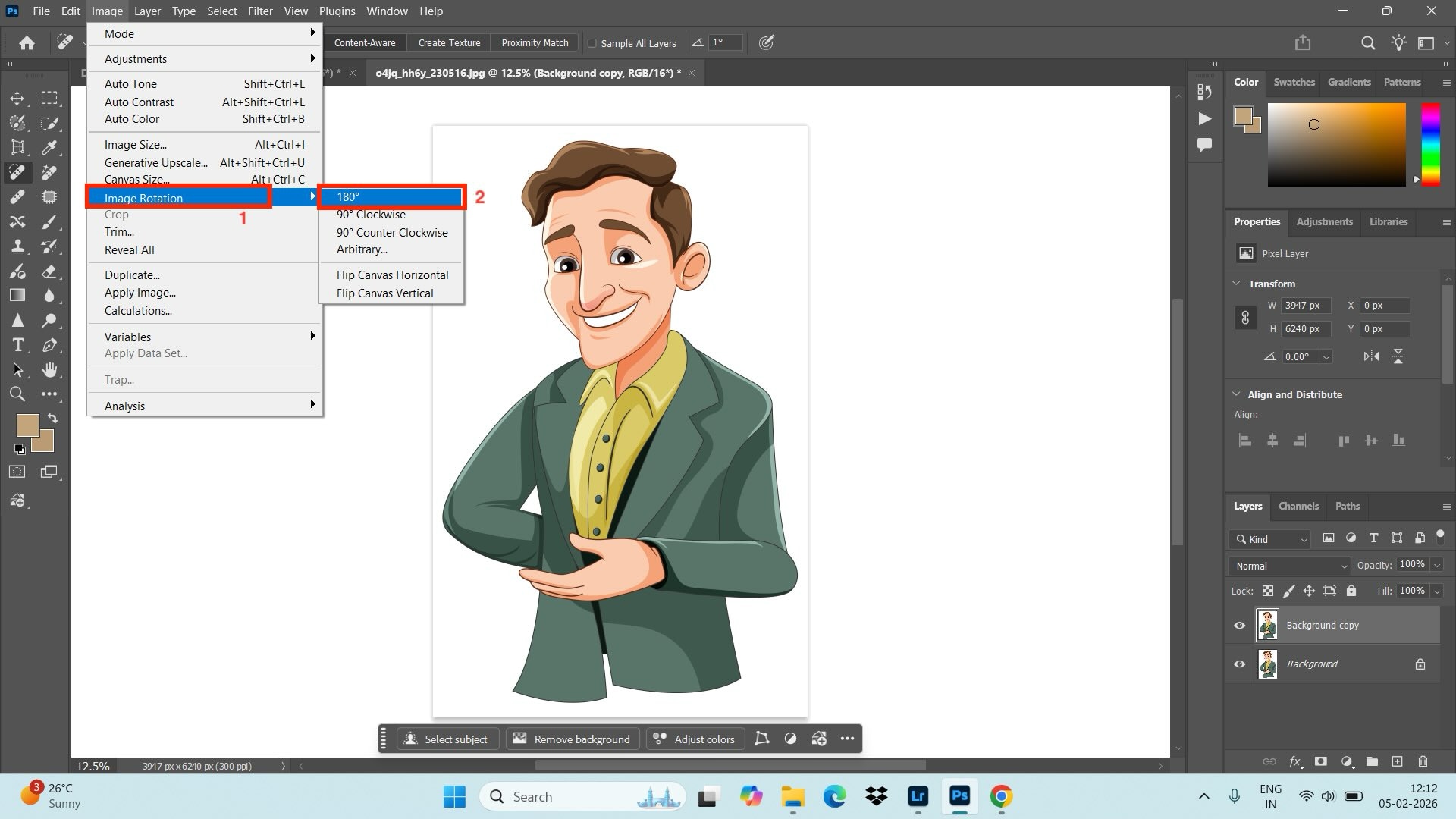The image size is (1456, 819).
Task: Enable Sample All Layers option
Action: click(592, 43)
